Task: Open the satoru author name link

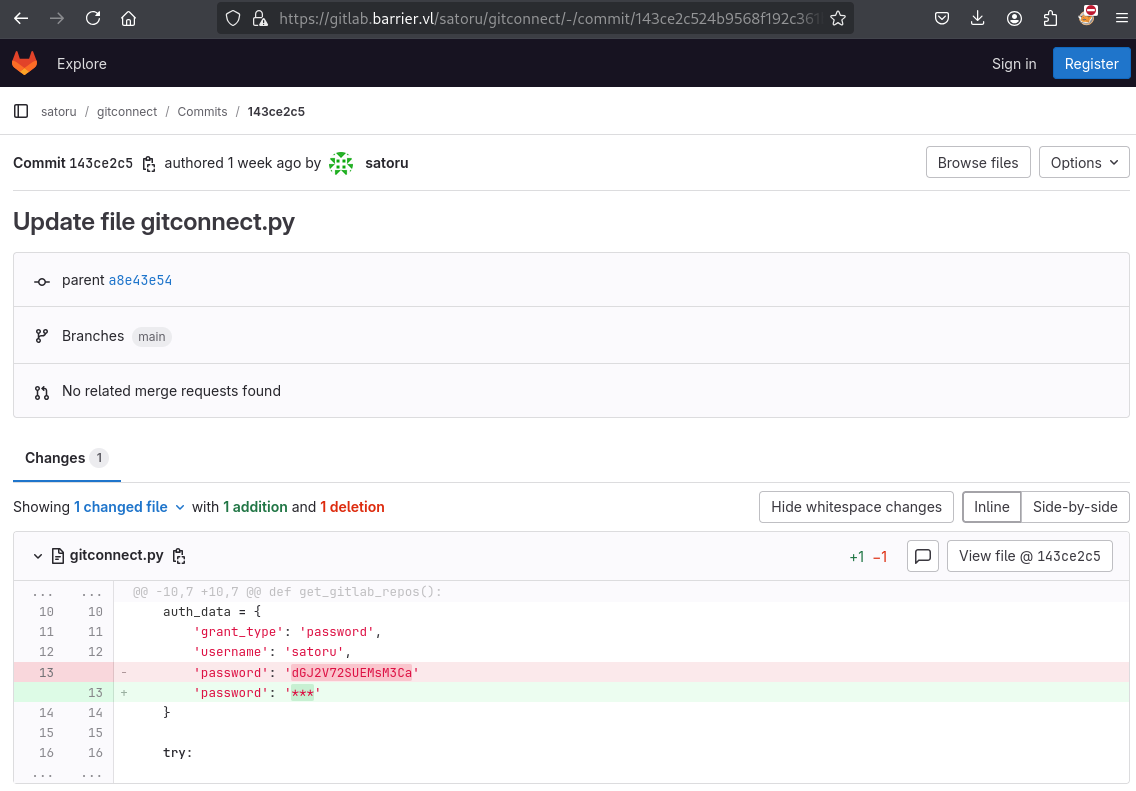Action: coord(387,163)
